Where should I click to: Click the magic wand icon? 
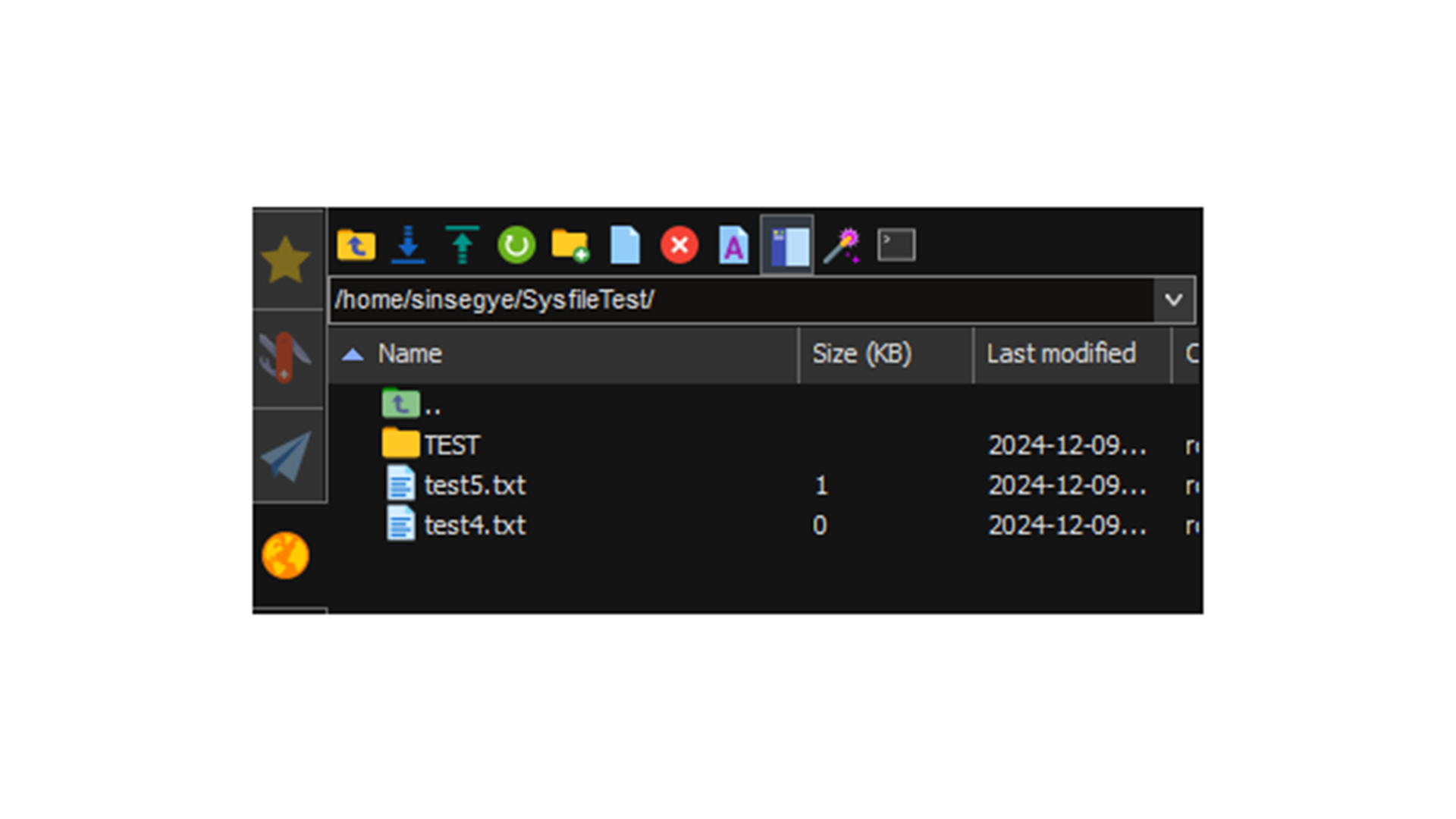(x=842, y=245)
